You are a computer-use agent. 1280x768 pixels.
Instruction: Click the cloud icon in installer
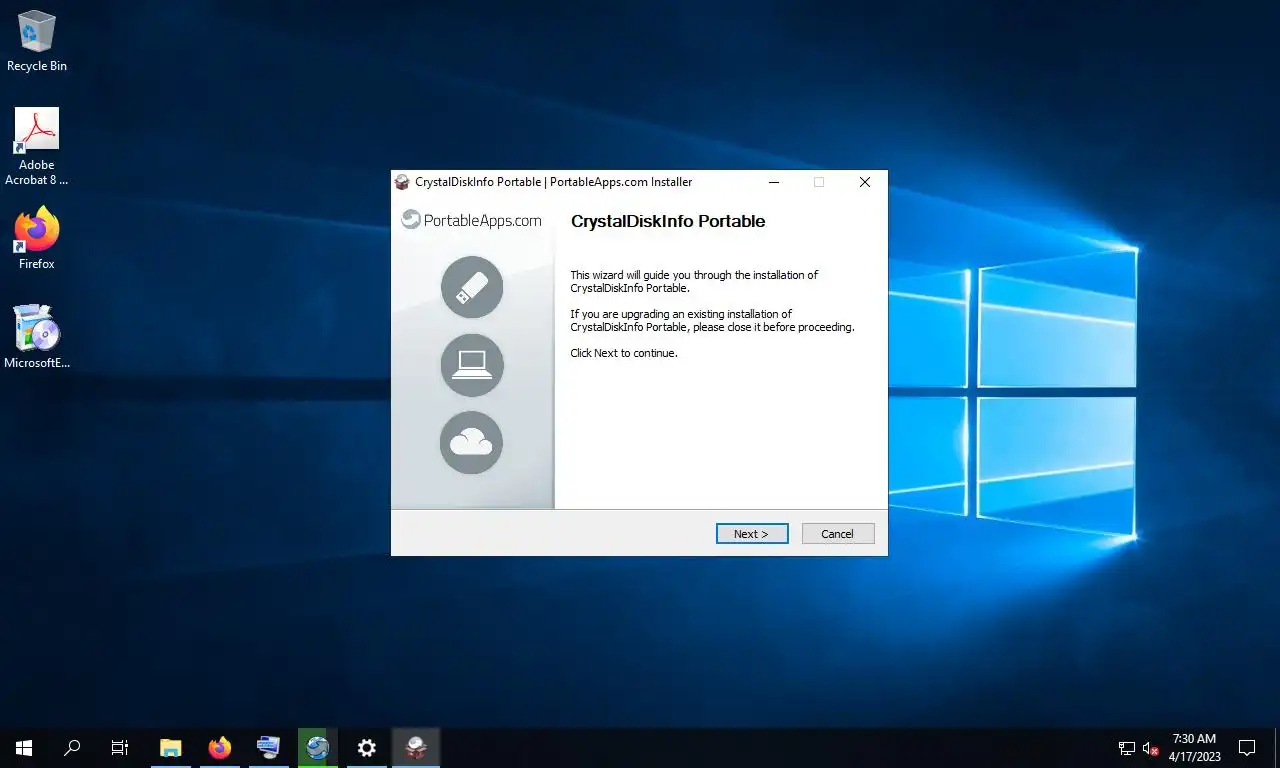(x=472, y=442)
